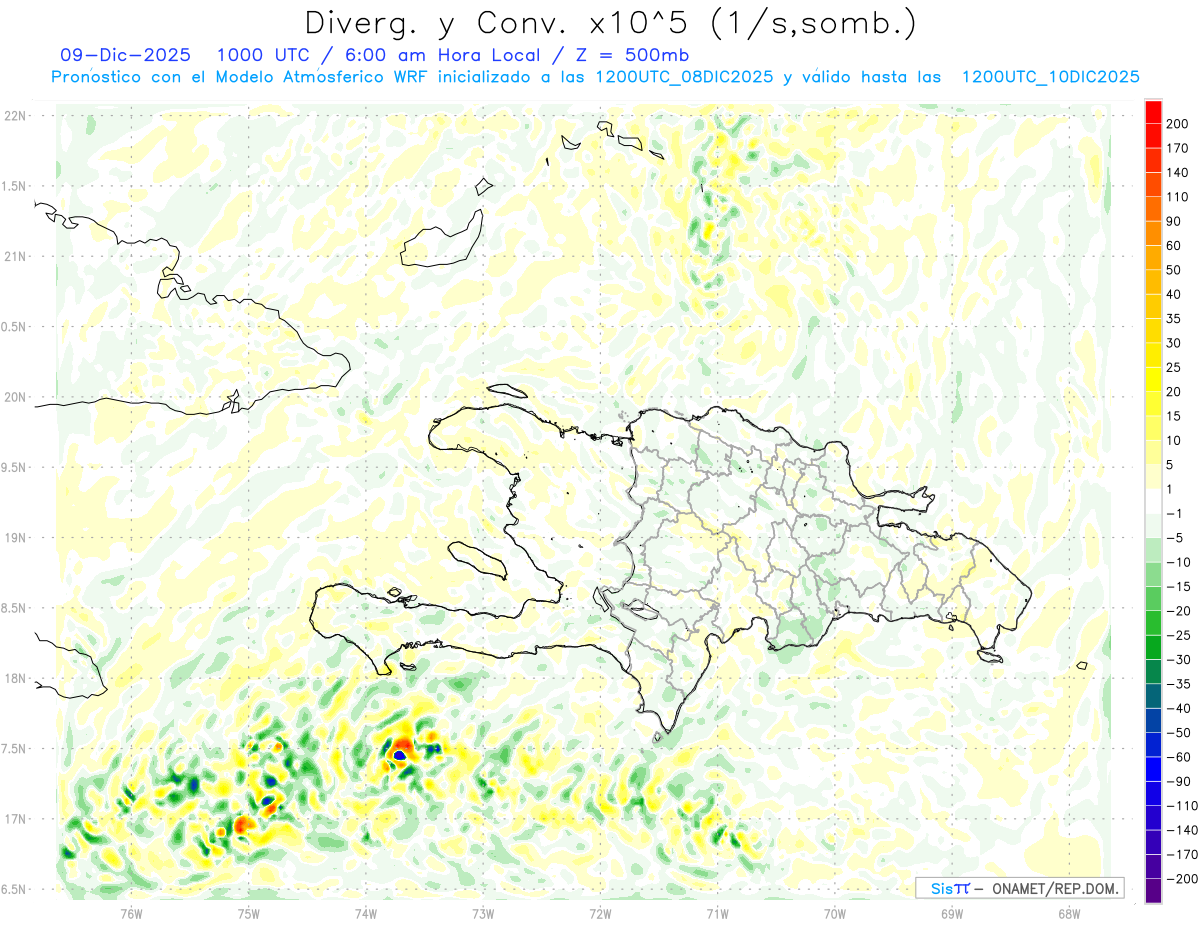Click the '68W' longitude label
The height and width of the screenshot is (927, 1200).
coord(1069,913)
